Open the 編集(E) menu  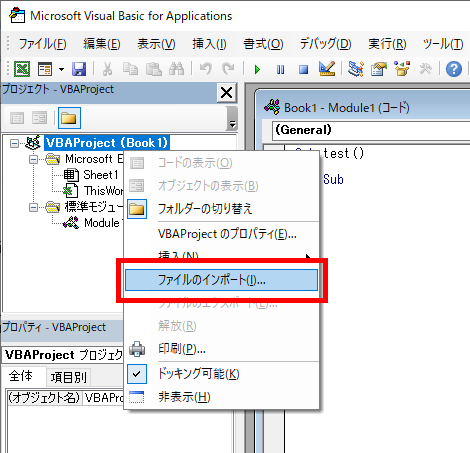click(102, 44)
